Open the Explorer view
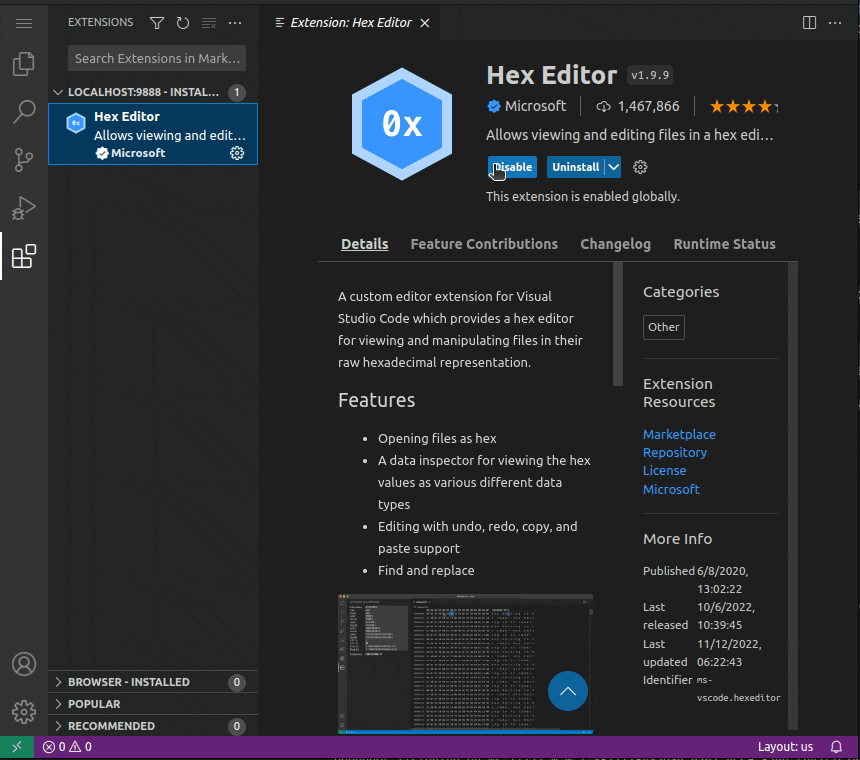The height and width of the screenshot is (760, 860). (x=24, y=64)
